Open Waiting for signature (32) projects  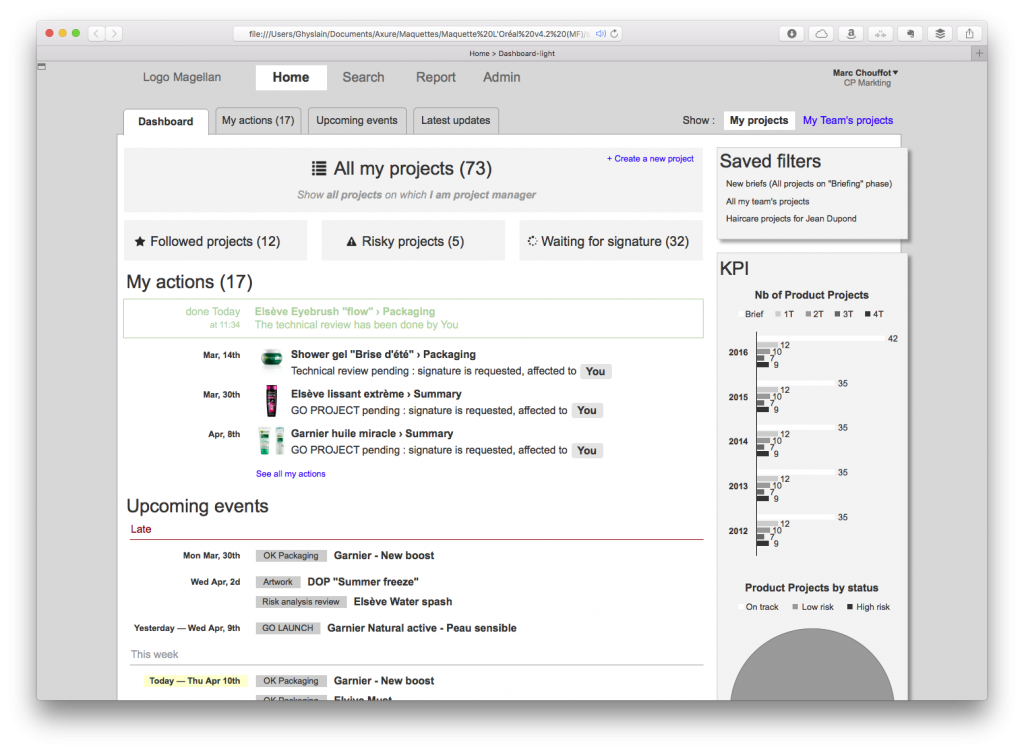click(x=609, y=241)
